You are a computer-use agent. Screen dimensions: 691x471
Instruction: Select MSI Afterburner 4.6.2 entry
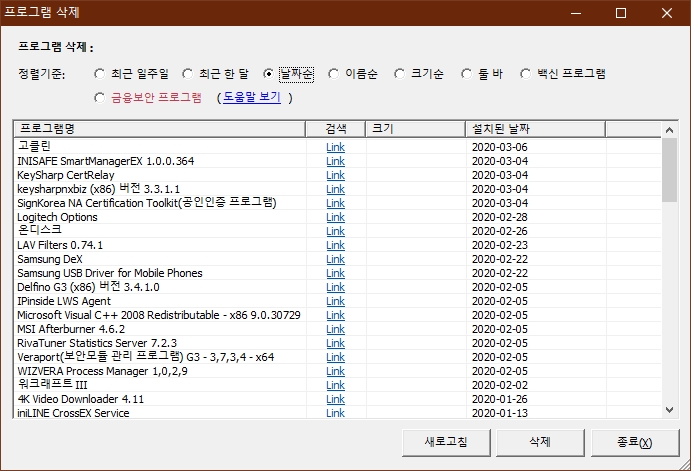337,330
